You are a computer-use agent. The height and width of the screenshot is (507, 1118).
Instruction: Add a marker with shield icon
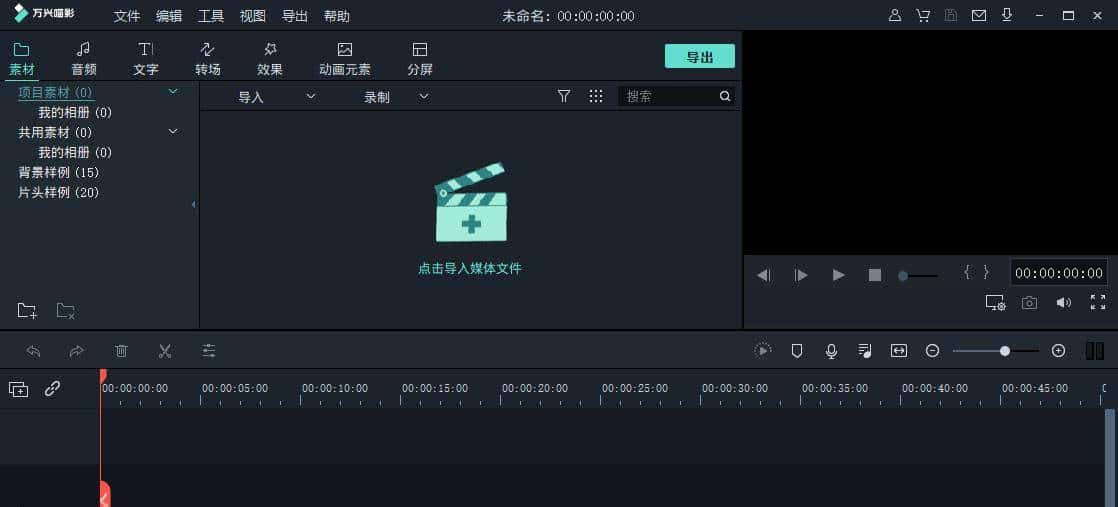point(797,350)
